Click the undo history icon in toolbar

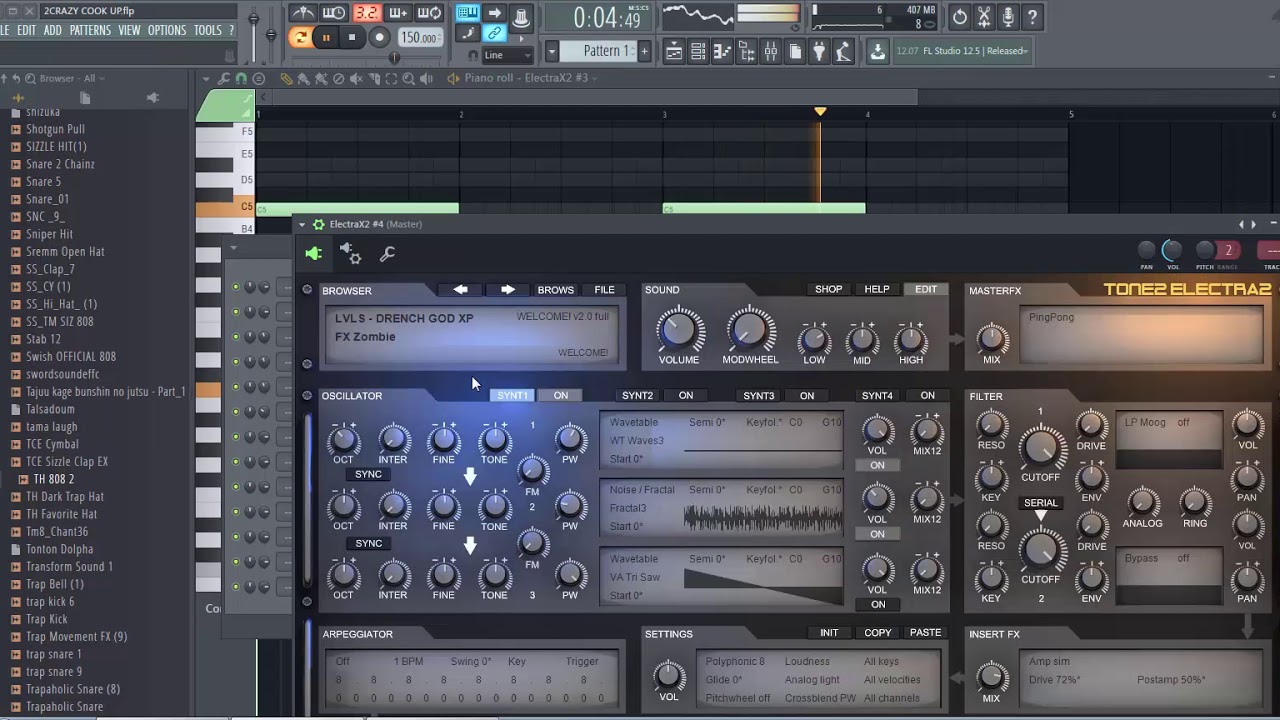click(x=960, y=17)
